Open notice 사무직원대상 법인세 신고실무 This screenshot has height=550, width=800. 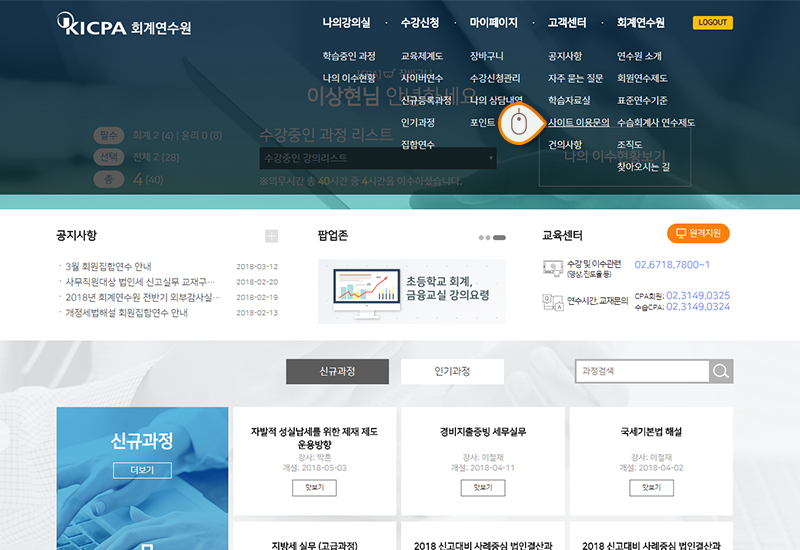pos(140,282)
